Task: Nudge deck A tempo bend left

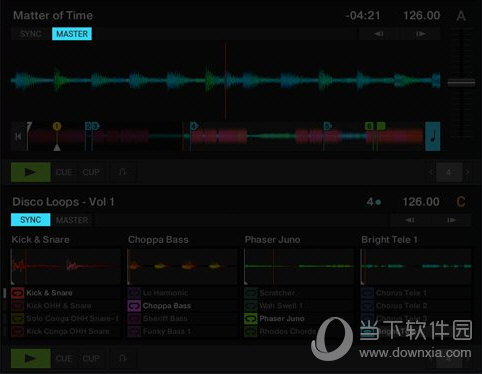Action: [x=379, y=34]
